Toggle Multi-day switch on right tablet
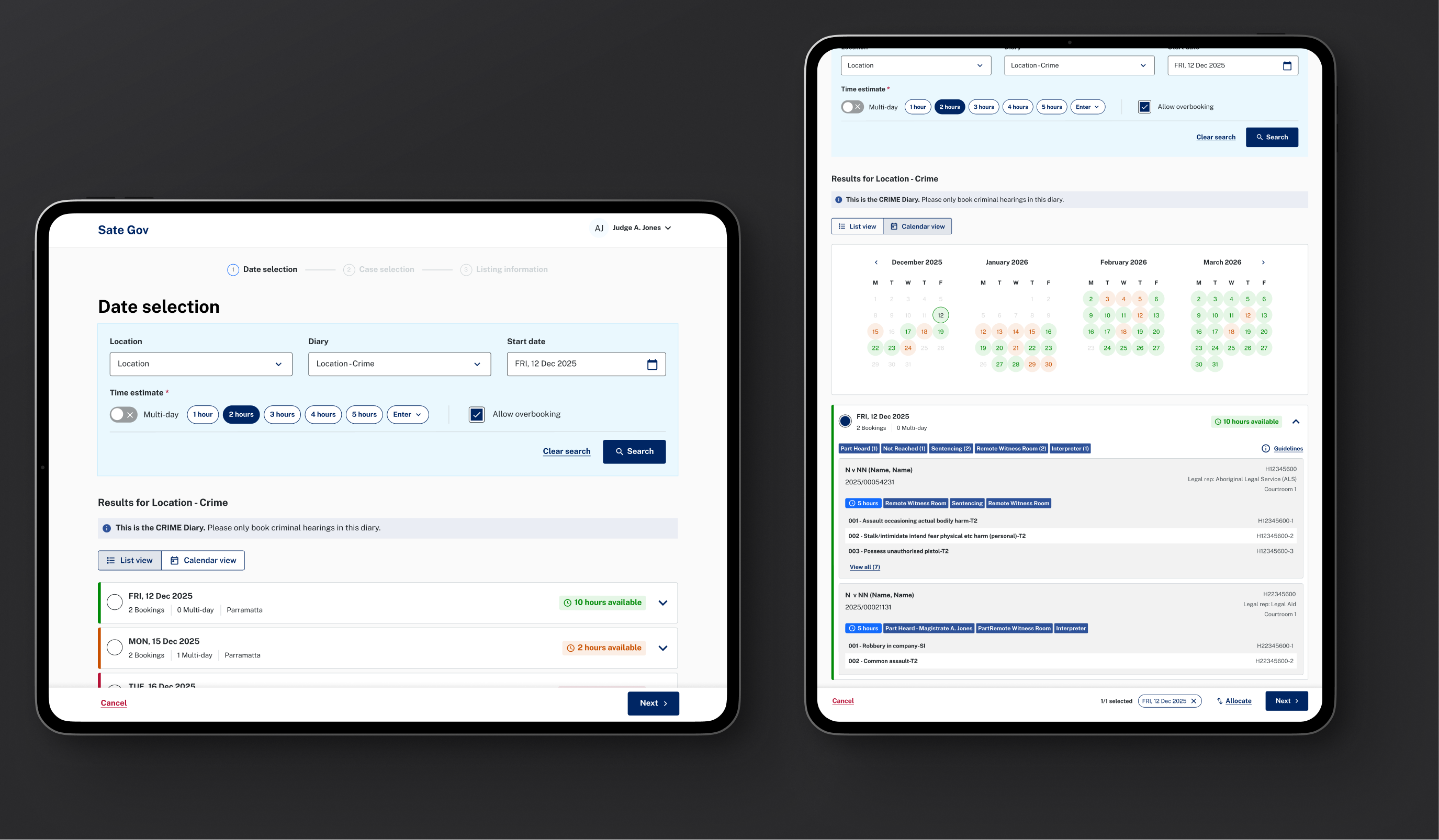This screenshot has width=1439, height=840. (x=852, y=107)
